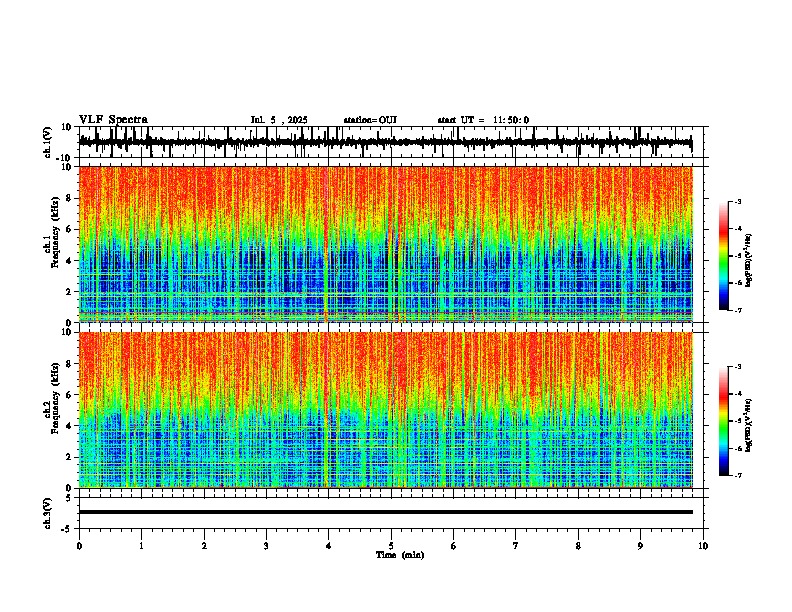The height and width of the screenshot is (612, 792).
Task: Click the ch.1(V) waveform axis label
Action: pyautogui.click(x=48, y=142)
